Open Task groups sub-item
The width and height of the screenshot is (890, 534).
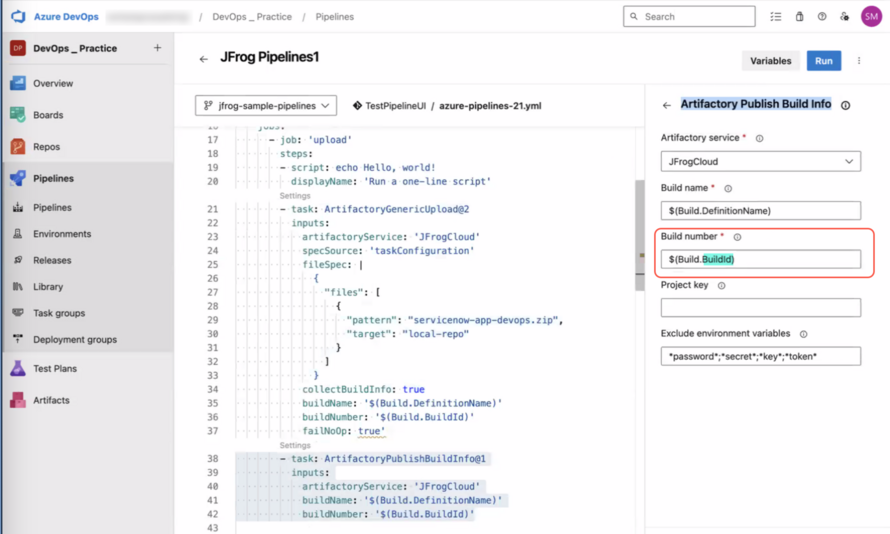coord(59,313)
